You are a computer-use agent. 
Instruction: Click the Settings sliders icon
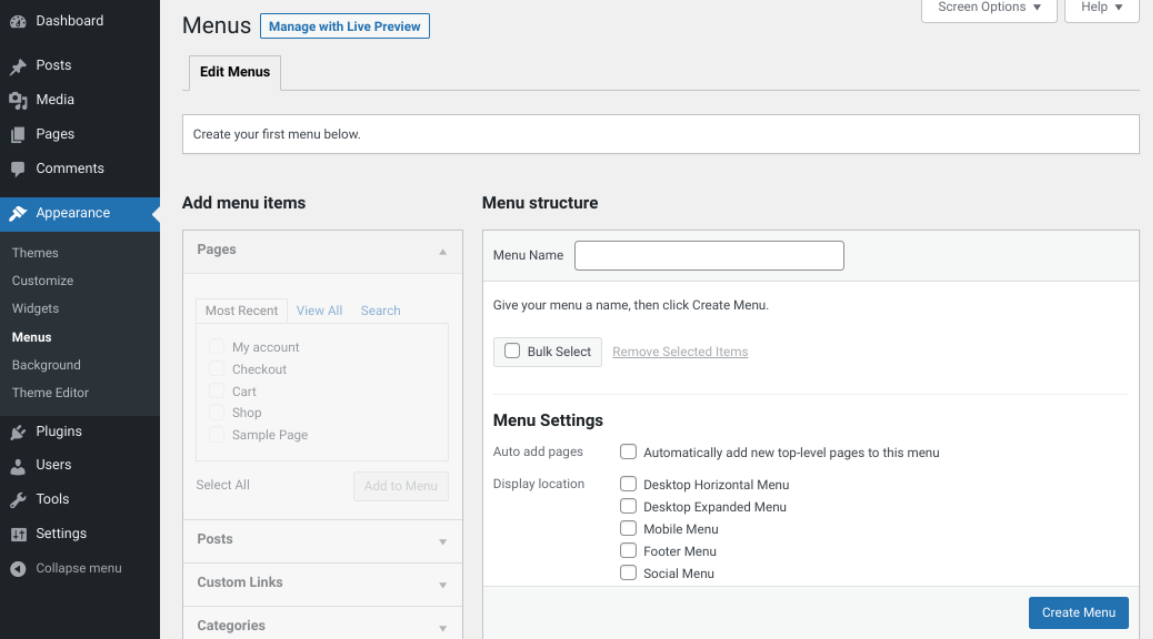18,535
